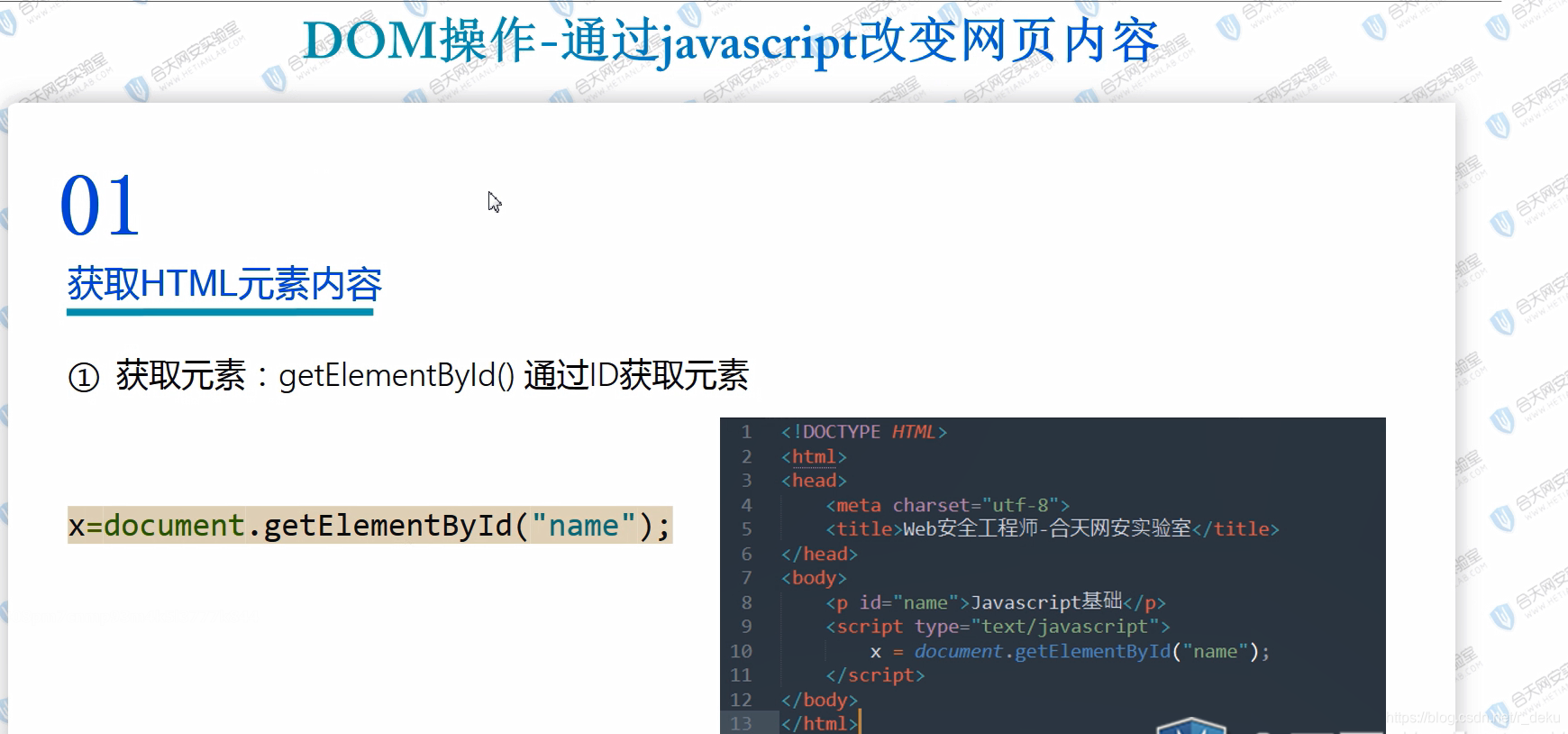Click line number 10 in the editor gutter
This screenshot has height=734, width=1568.
coord(741,651)
